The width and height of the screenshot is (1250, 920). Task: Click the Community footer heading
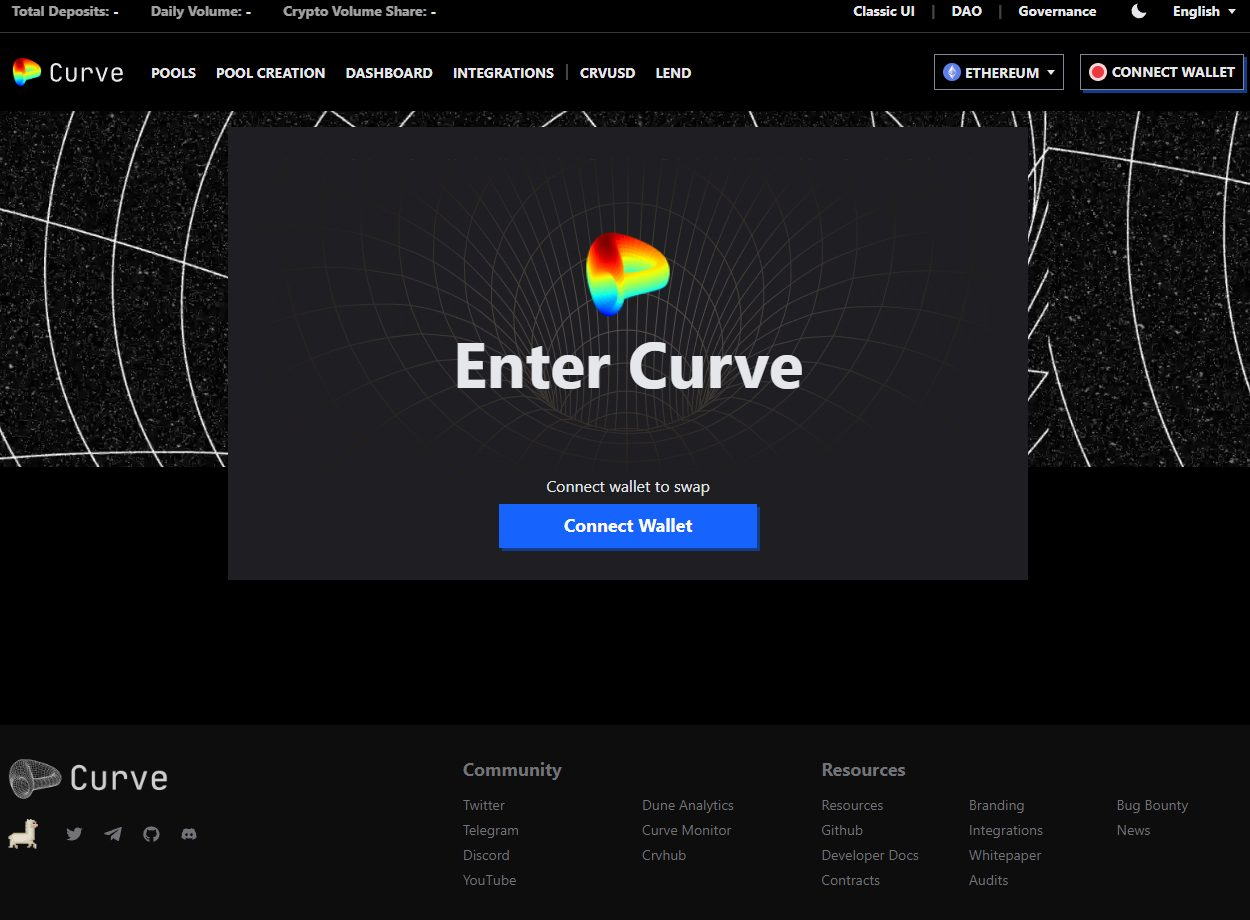point(512,770)
